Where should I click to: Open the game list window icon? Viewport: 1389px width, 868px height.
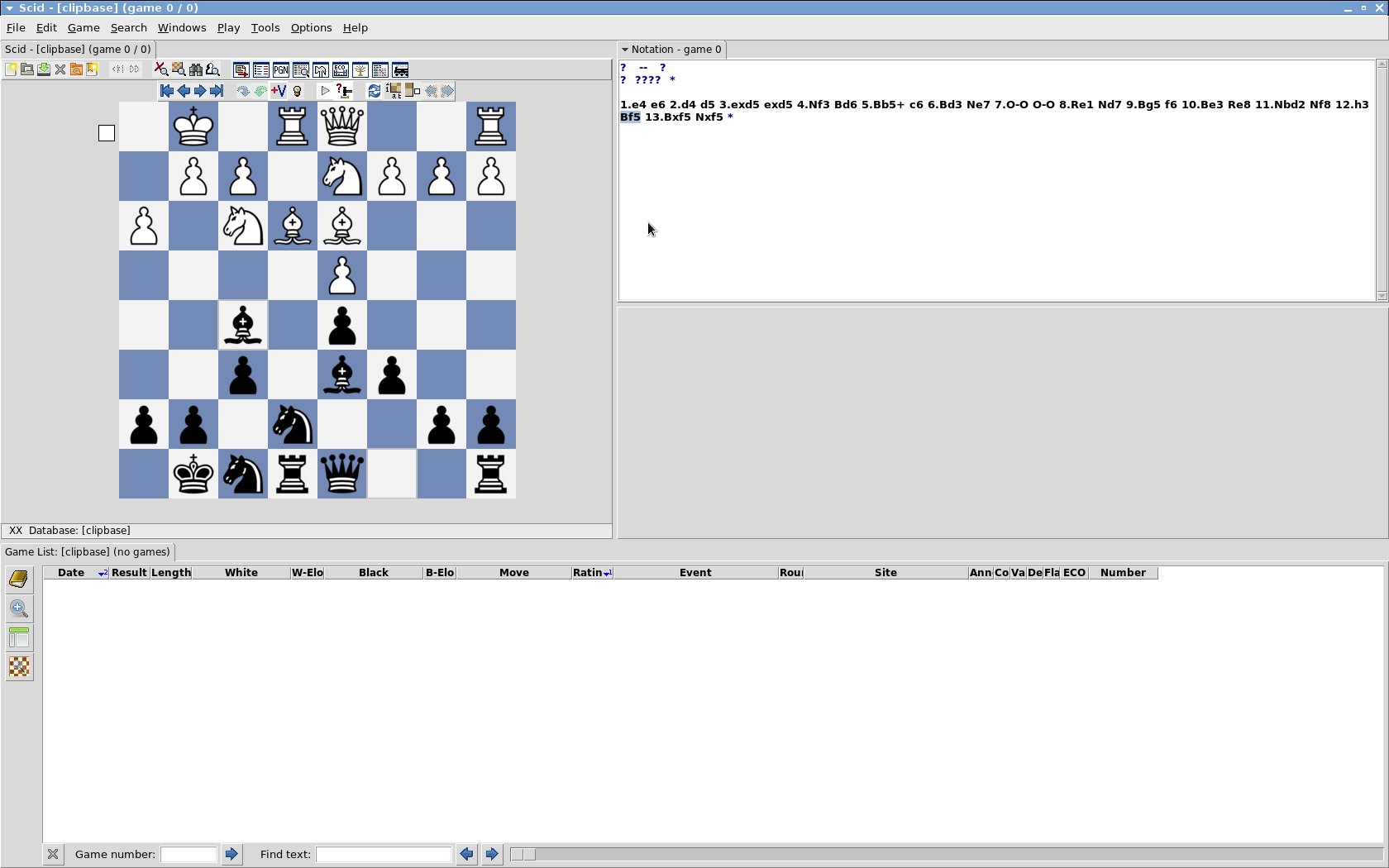pyautogui.click(x=261, y=70)
